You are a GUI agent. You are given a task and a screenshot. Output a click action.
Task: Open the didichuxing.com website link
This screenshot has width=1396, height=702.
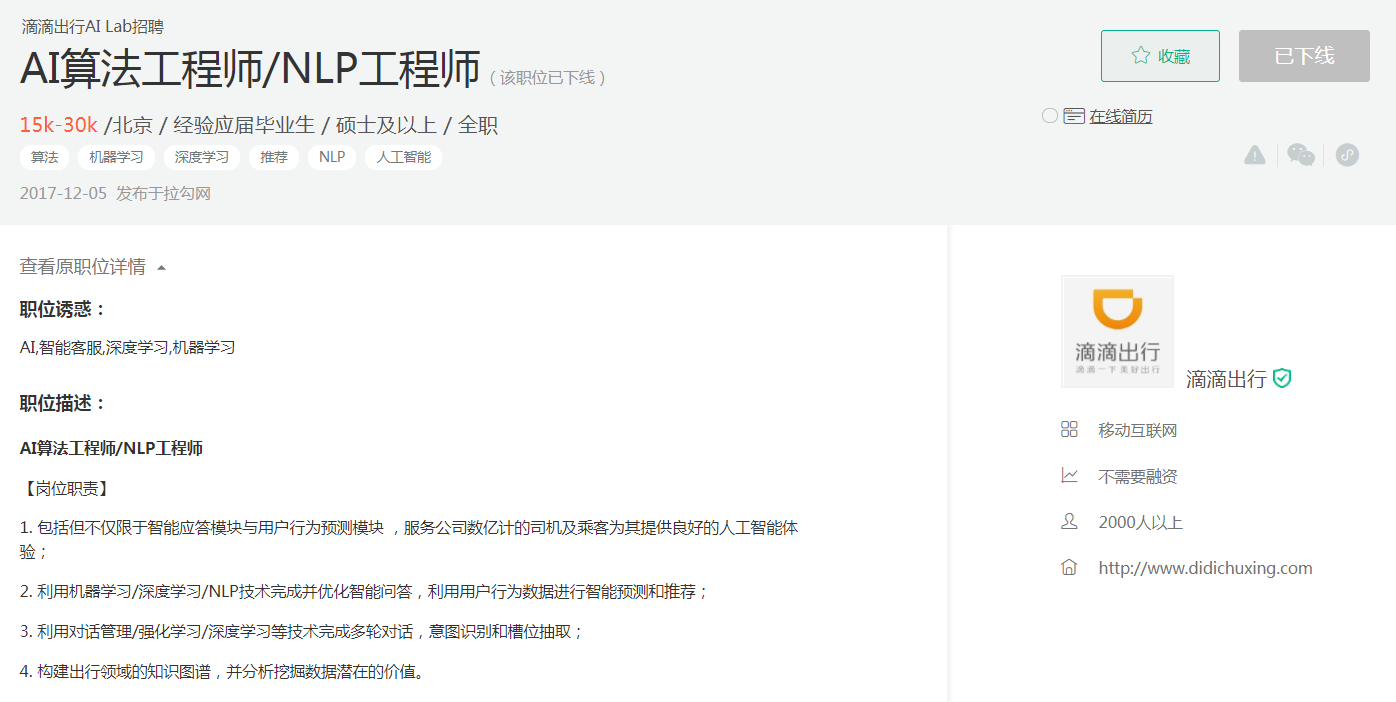tap(1205, 568)
